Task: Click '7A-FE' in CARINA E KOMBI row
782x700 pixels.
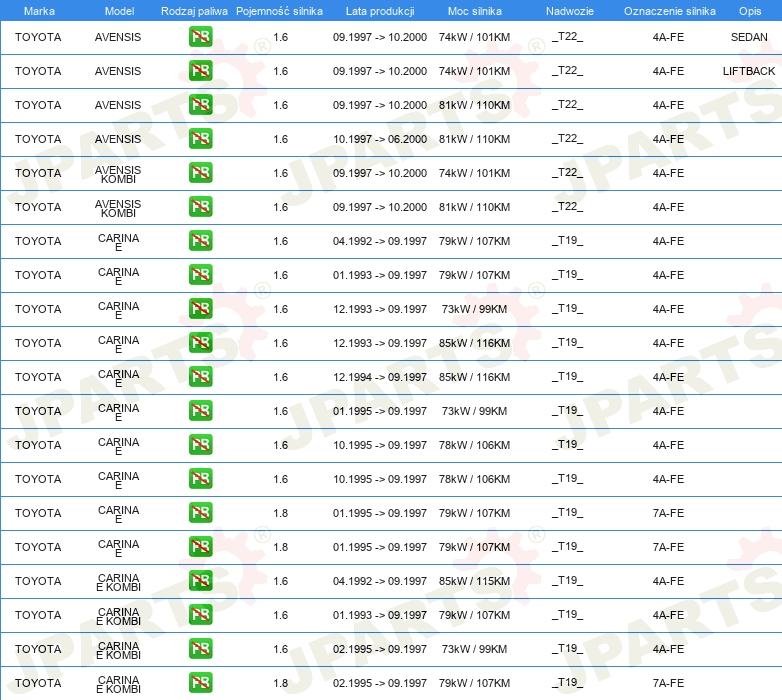Action: tap(668, 683)
